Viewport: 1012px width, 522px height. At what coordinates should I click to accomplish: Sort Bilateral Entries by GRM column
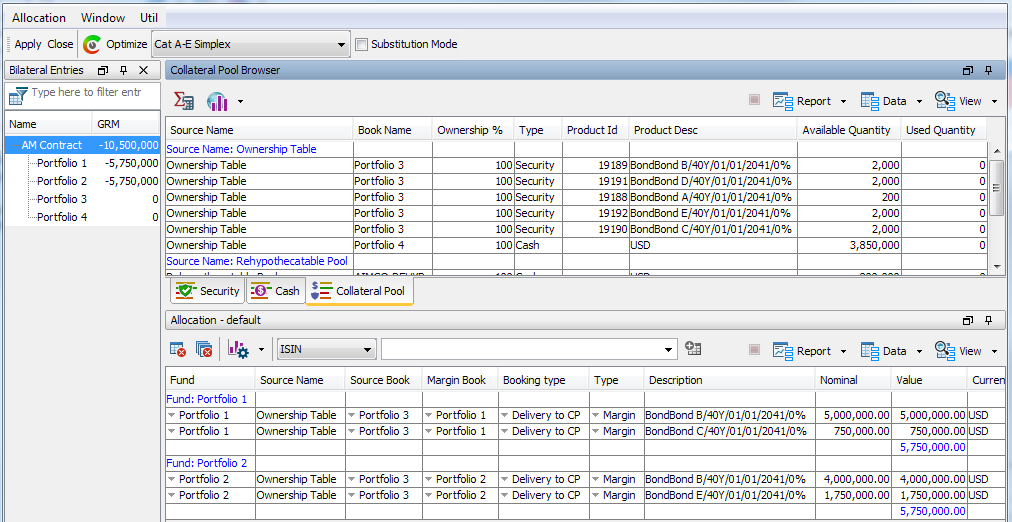point(126,125)
